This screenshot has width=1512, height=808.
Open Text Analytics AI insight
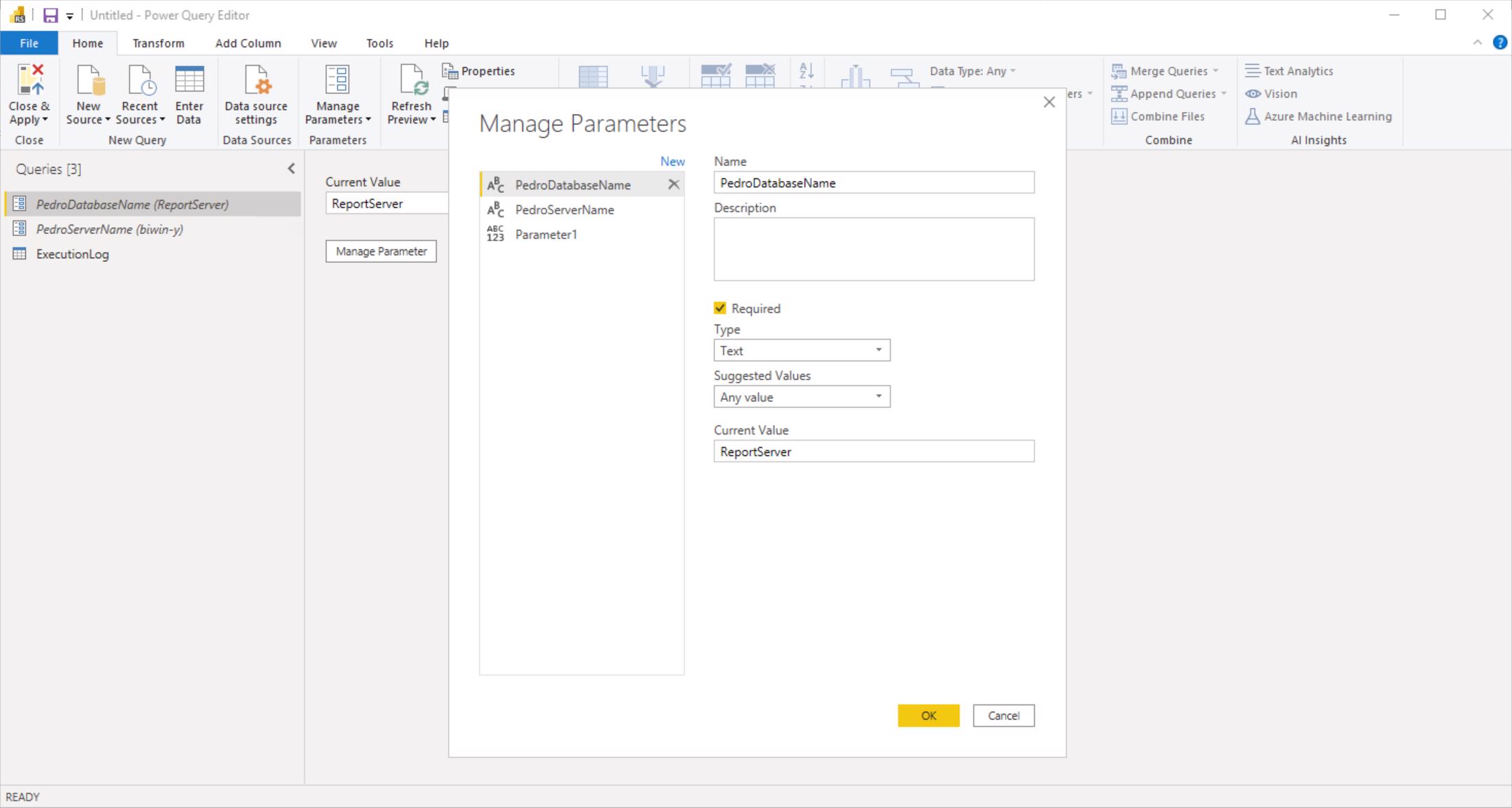point(1289,71)
